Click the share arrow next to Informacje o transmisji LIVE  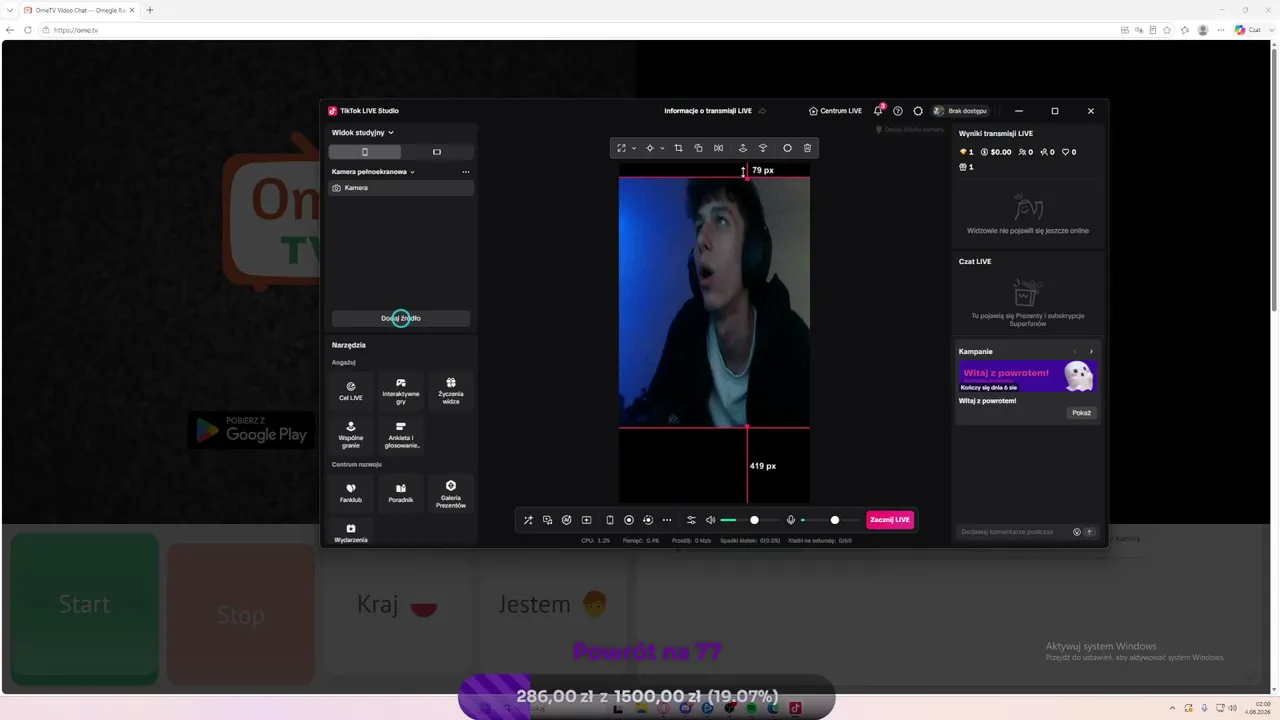(x=762, y=111)
